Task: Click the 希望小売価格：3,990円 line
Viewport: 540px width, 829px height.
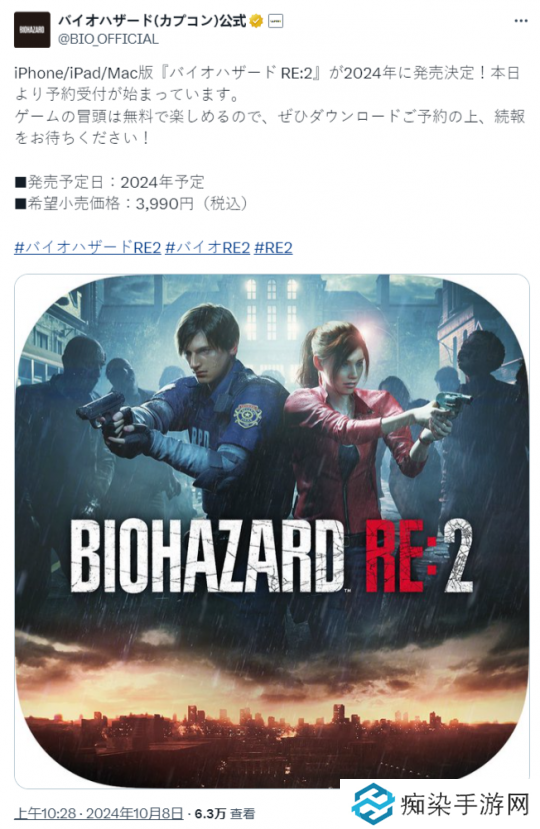Action: pos(131,204)
